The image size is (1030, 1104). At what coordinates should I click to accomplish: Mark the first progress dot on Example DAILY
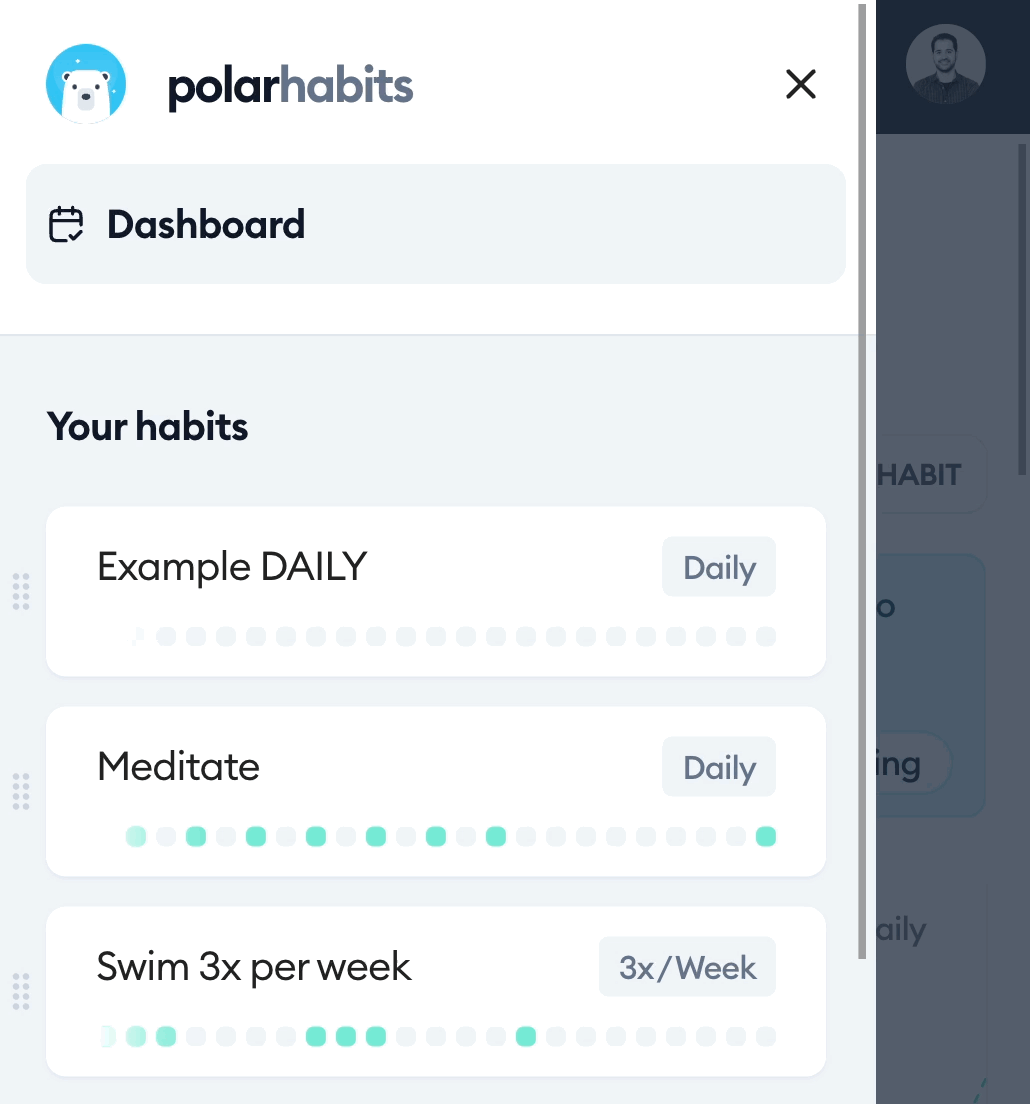(136, 636)
